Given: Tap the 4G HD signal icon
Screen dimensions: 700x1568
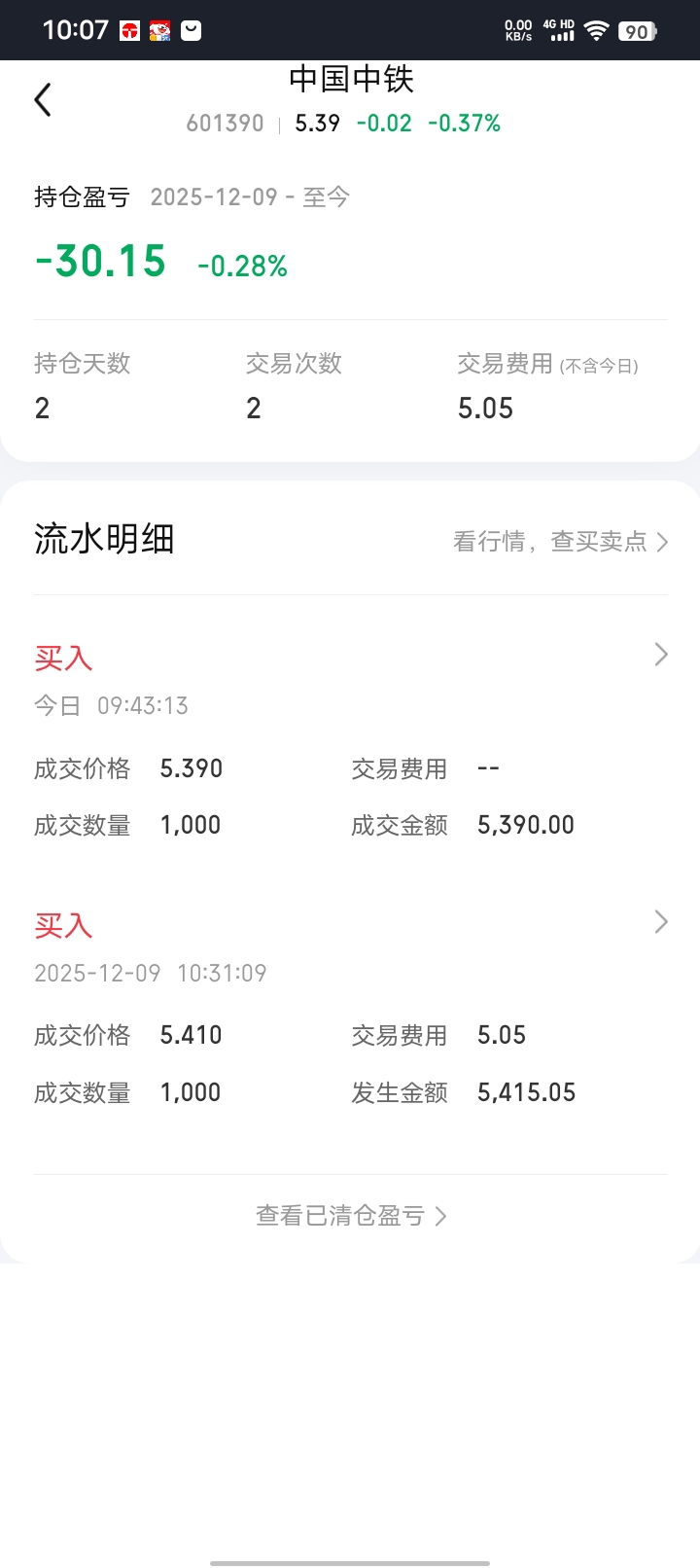Looking at the screenshot, I should (560, 30).
